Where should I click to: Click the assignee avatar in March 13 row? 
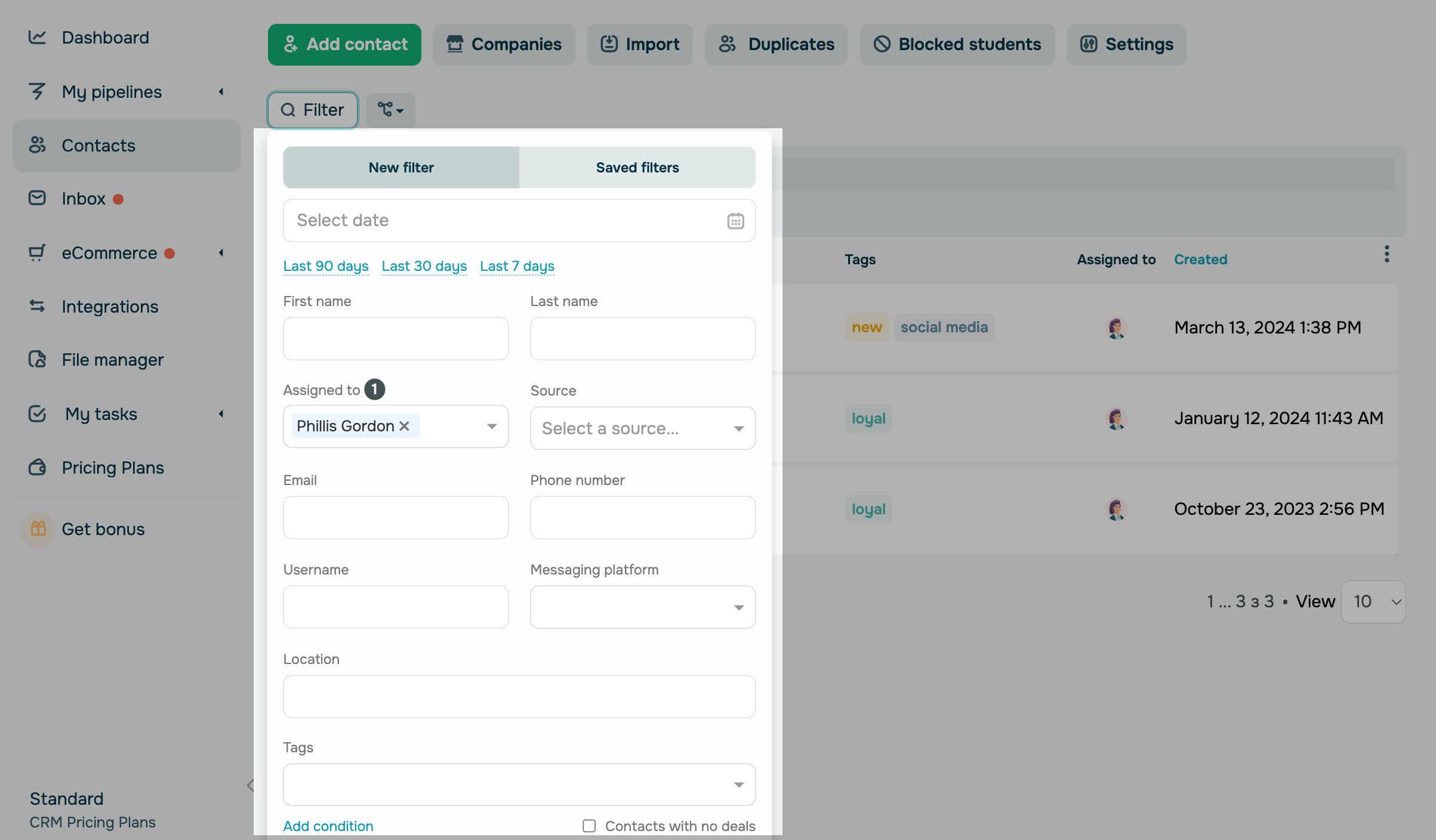pos(1116,328)
